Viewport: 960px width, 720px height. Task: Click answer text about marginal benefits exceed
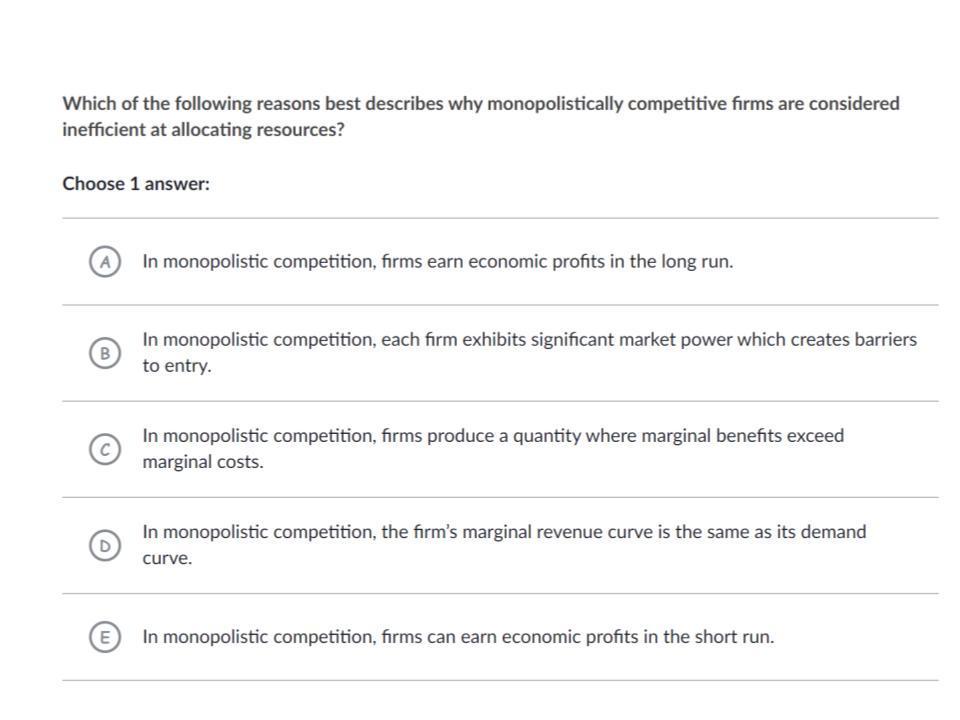[492, 436]
